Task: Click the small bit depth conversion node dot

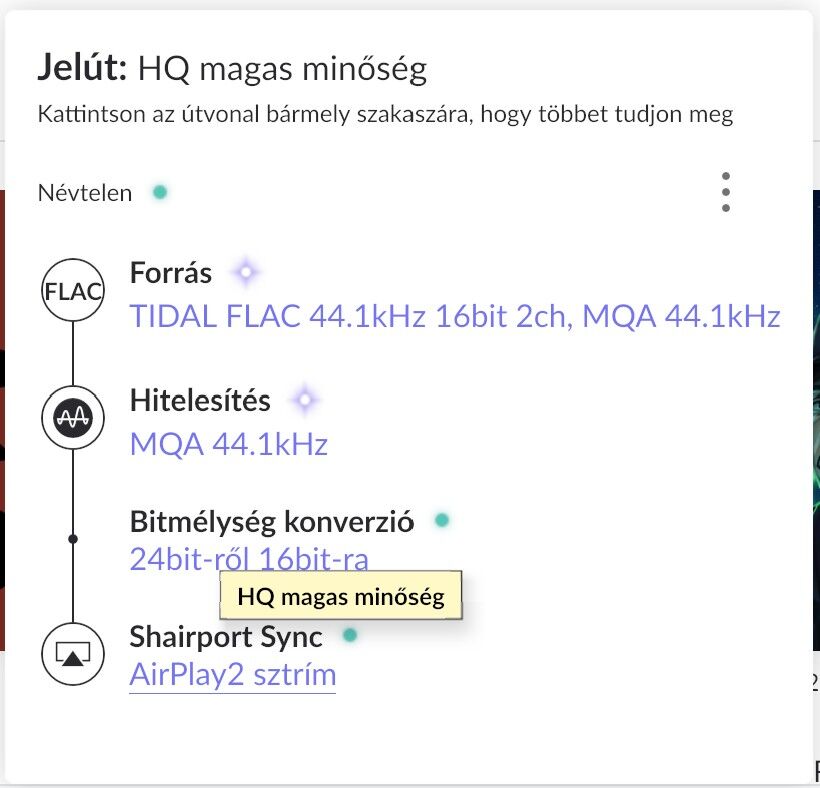Action: 73,539
